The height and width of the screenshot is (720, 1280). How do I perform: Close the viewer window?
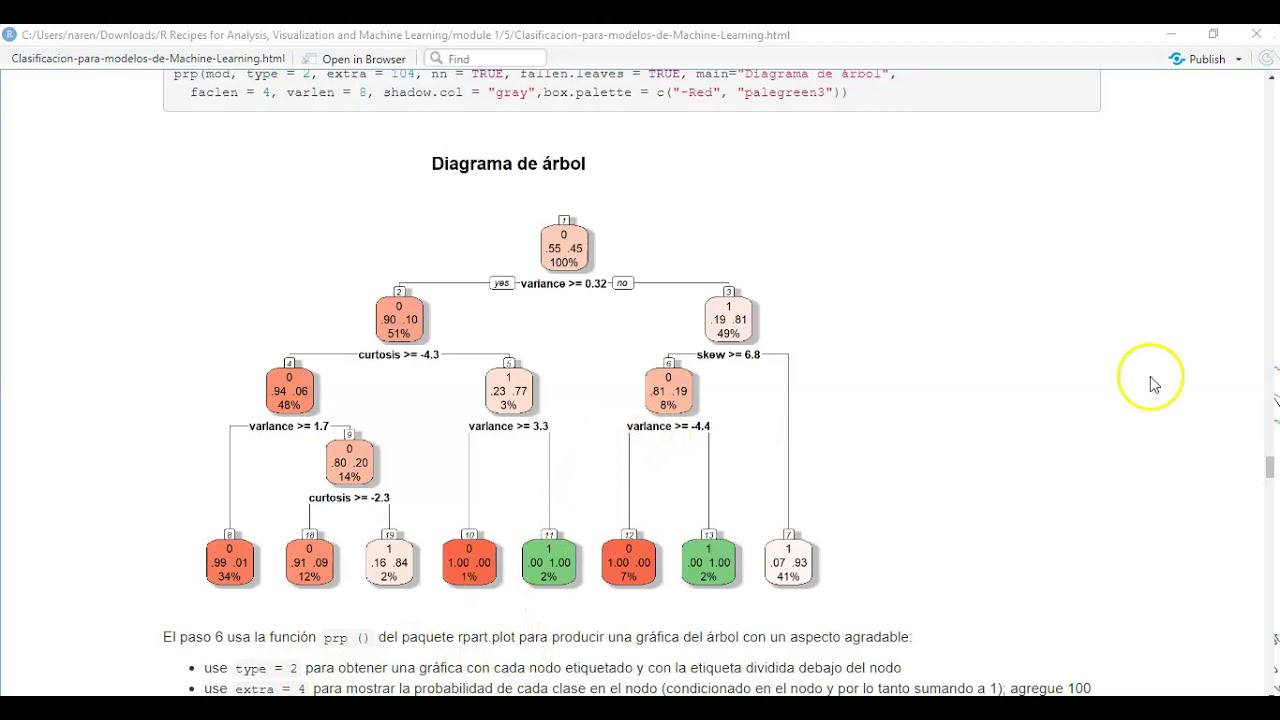[1256, 34]
